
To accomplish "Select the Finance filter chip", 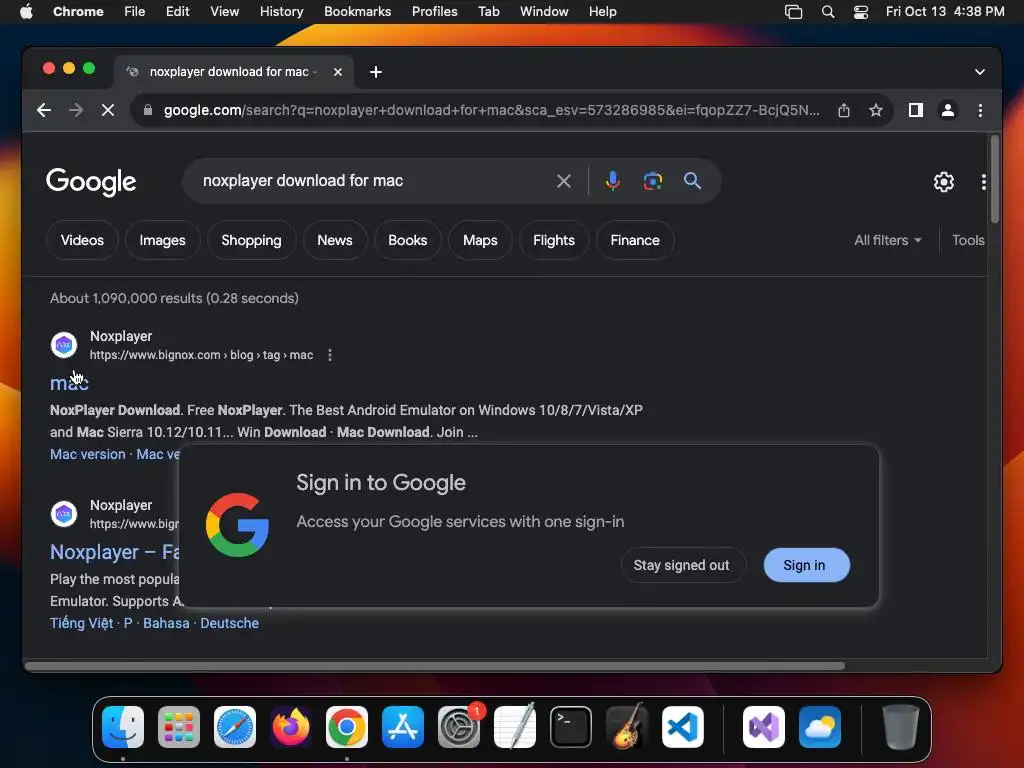I will tap(635, 240).
